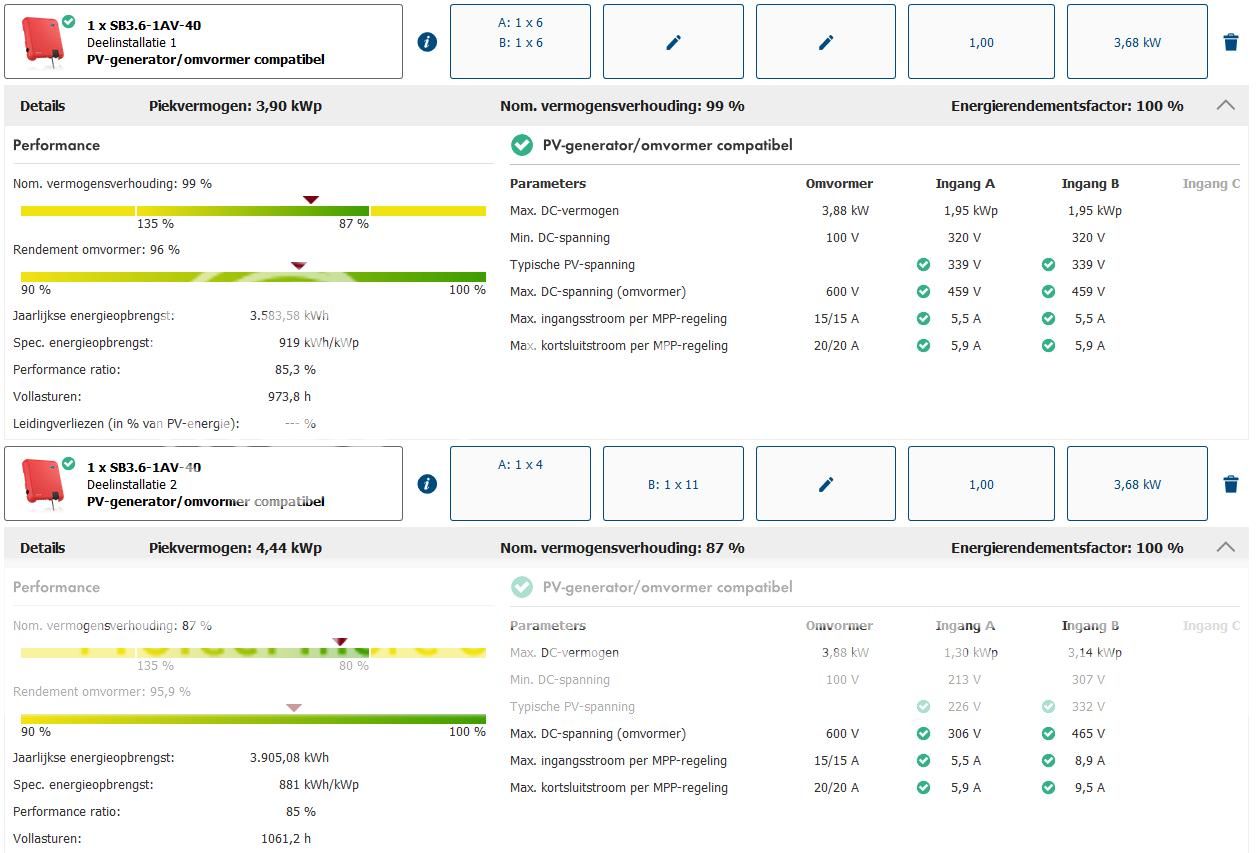The height and width of the screenshot is (853, 1256).
Task: Delete Deelinstallatie 2 with trash icon
Action: click(x=1231, y=484)
